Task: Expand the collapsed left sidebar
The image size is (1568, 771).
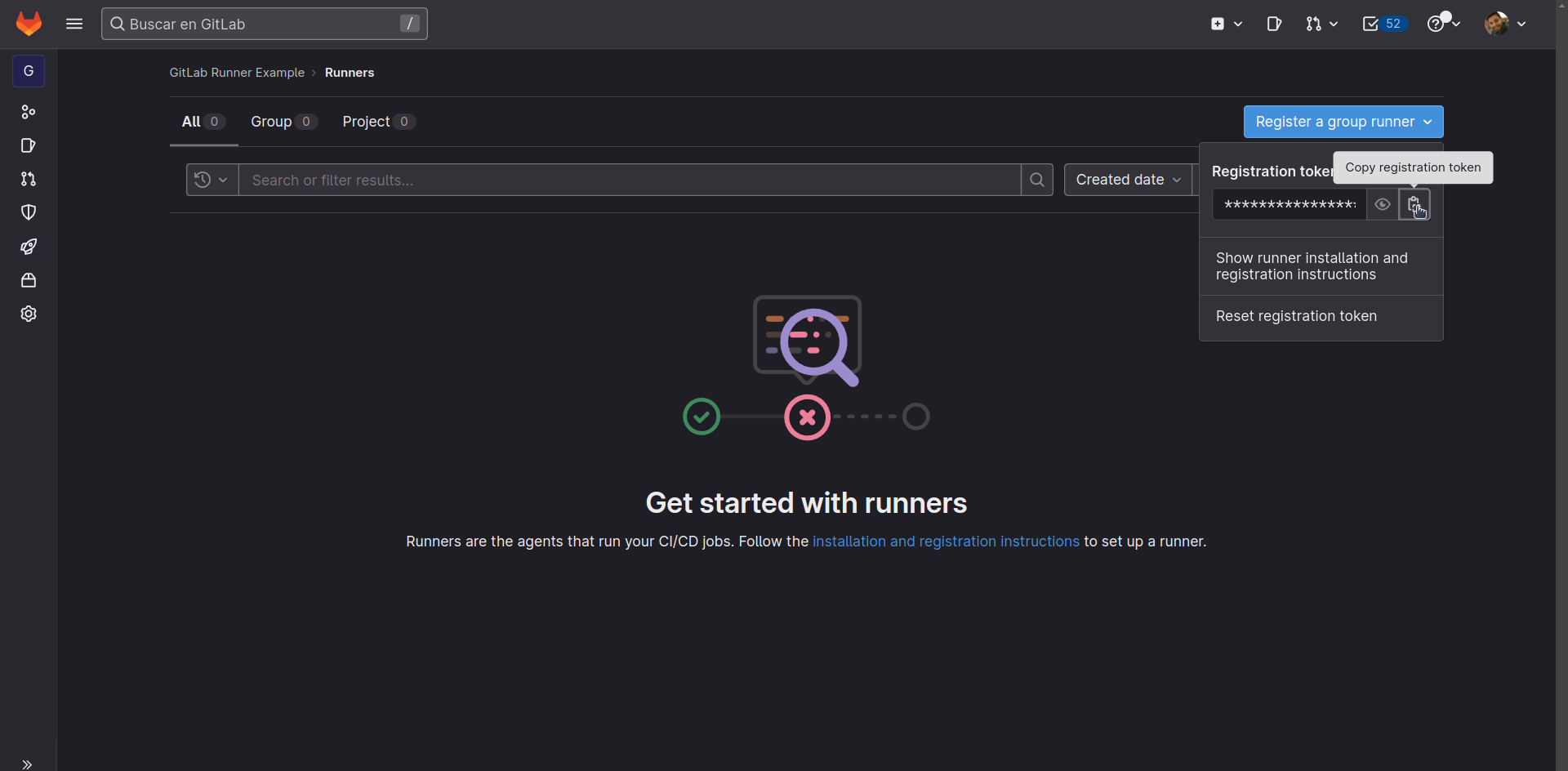Action: tap(27, 764)
